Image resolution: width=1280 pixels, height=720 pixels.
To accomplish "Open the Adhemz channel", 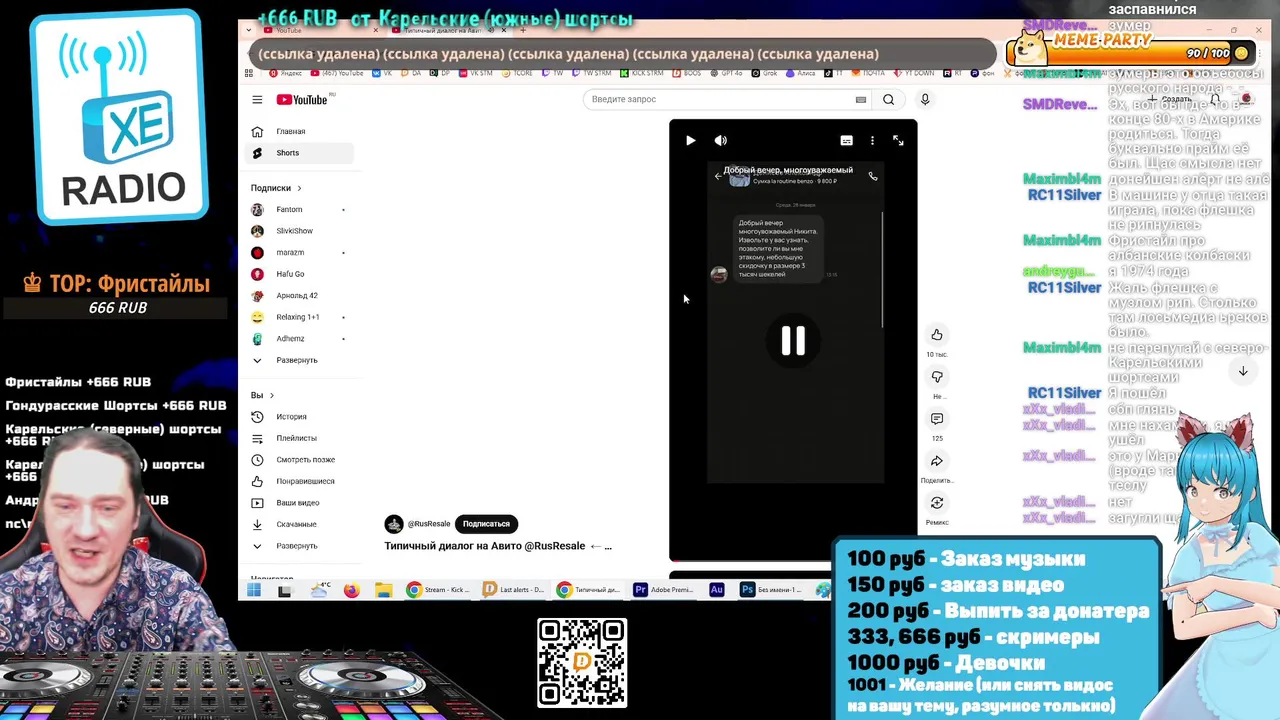I will click(301, 338).
